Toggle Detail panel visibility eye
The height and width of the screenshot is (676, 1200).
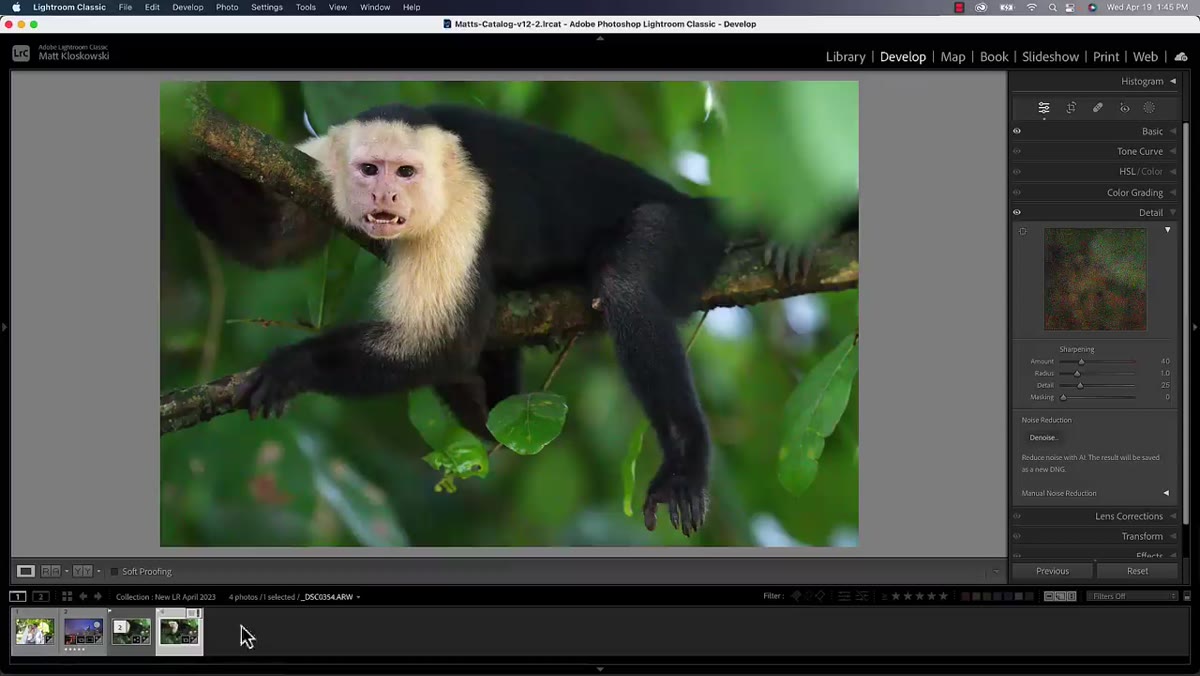1017,212
